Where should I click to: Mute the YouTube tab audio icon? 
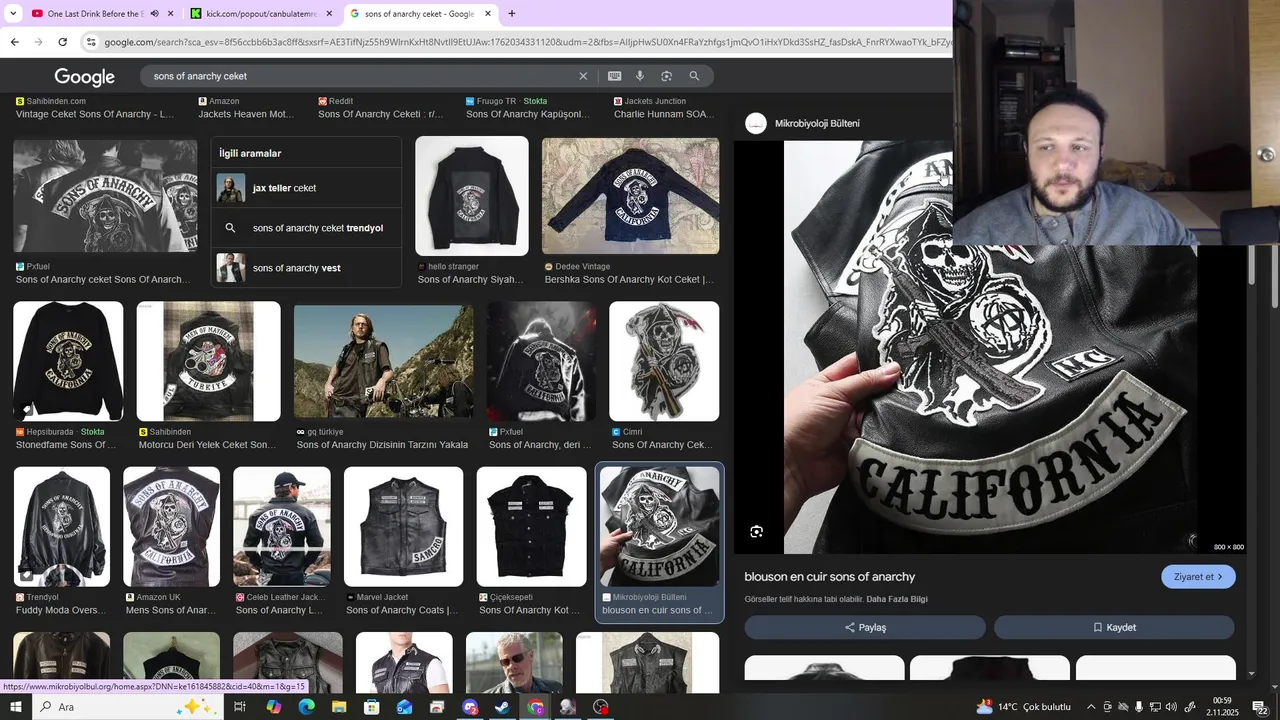[x=154, y=14]
